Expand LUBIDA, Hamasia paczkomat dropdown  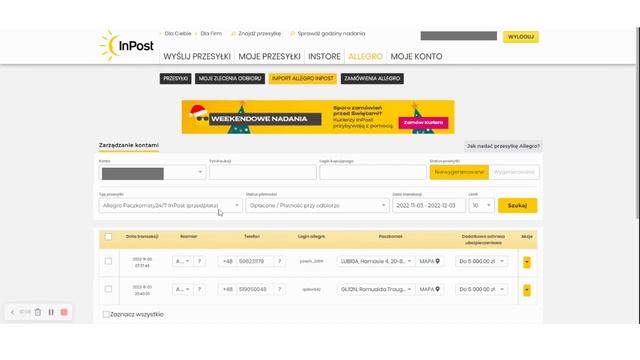point(376,261)
